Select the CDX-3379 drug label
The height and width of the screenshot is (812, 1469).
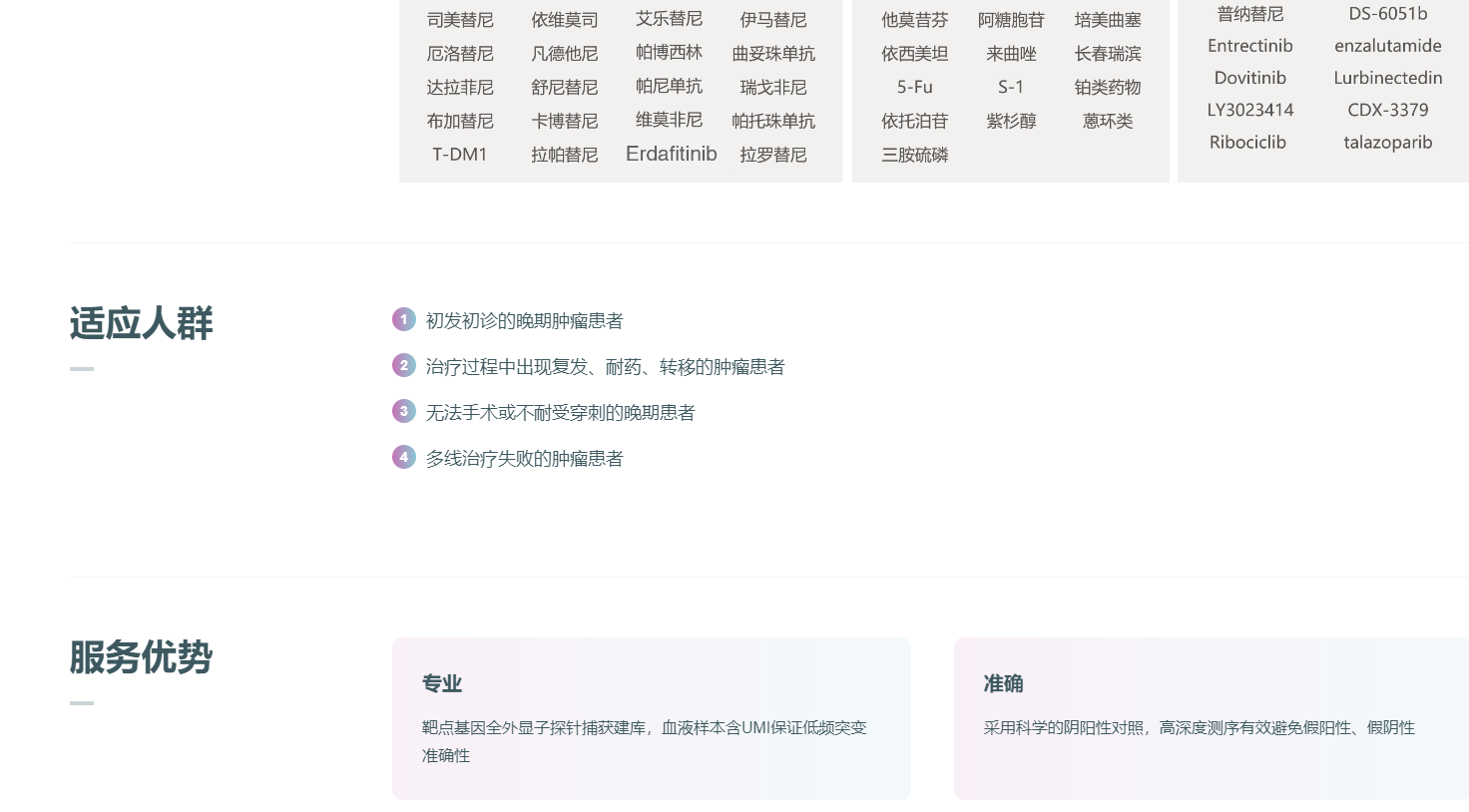(x=1387, y=110)
